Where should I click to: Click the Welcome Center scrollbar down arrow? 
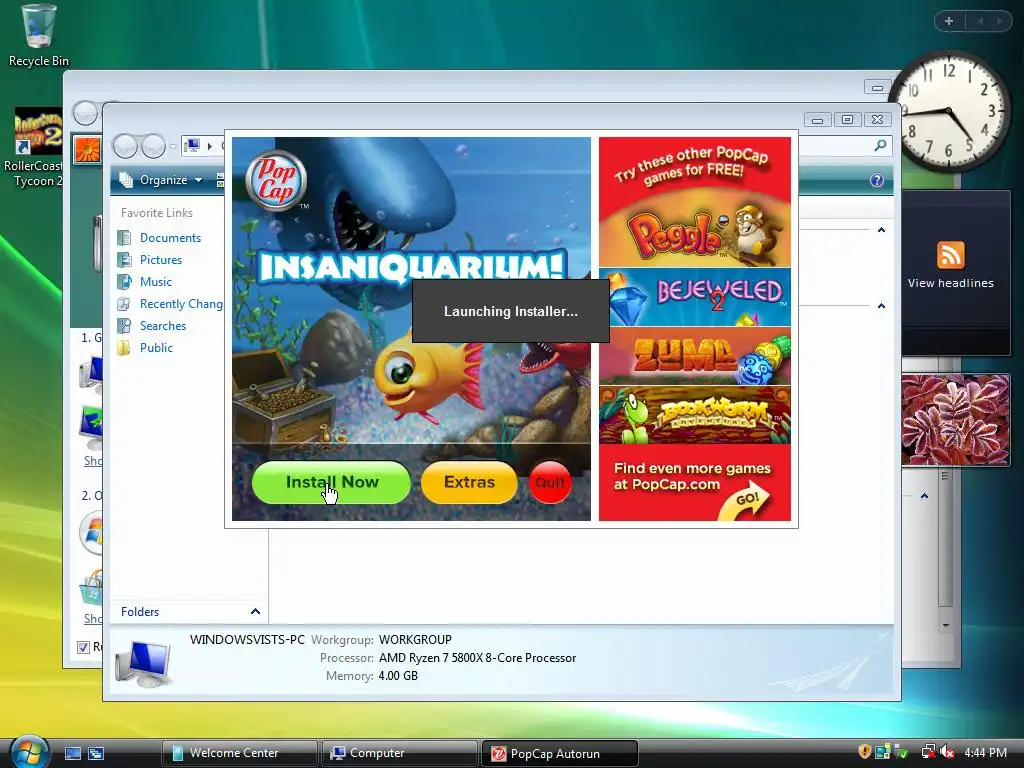click(946, 626)
